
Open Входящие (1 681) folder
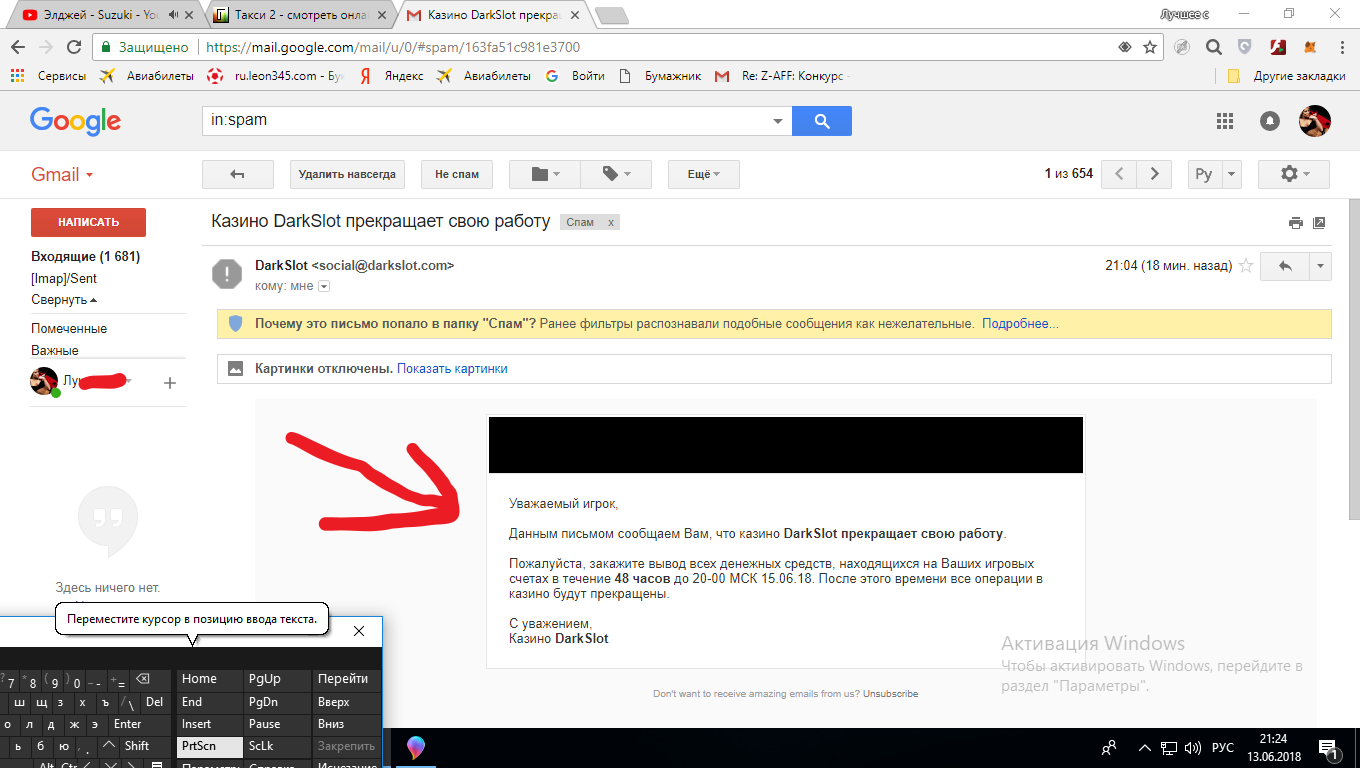tap(86, 257)
